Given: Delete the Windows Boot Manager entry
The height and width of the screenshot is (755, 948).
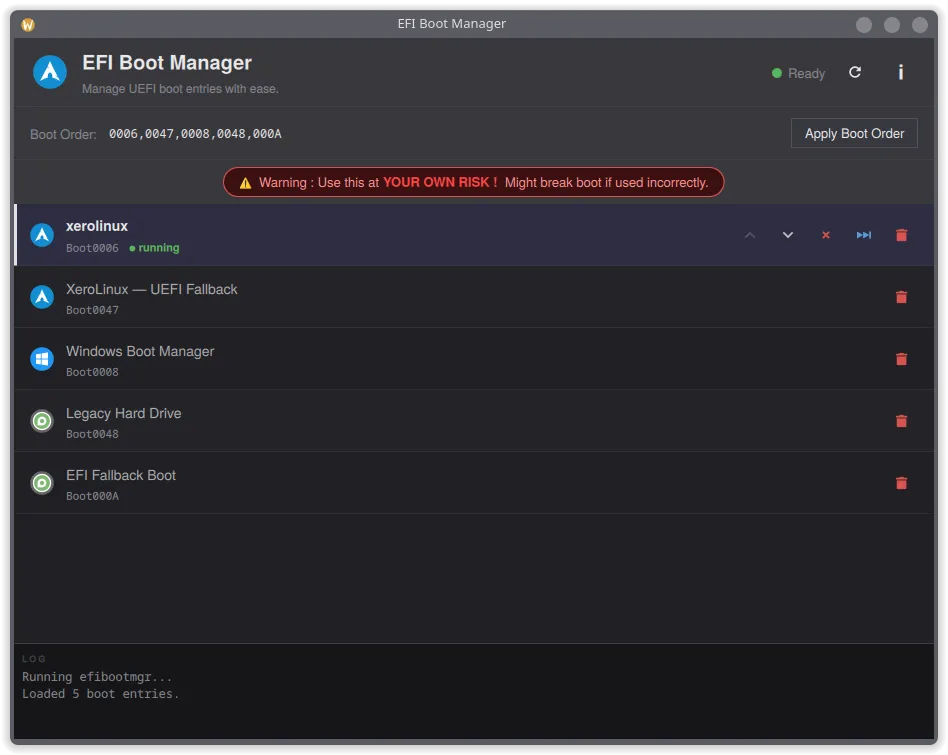Looking at the screenshot, I should pyautogui.click(x=901, y=359).
